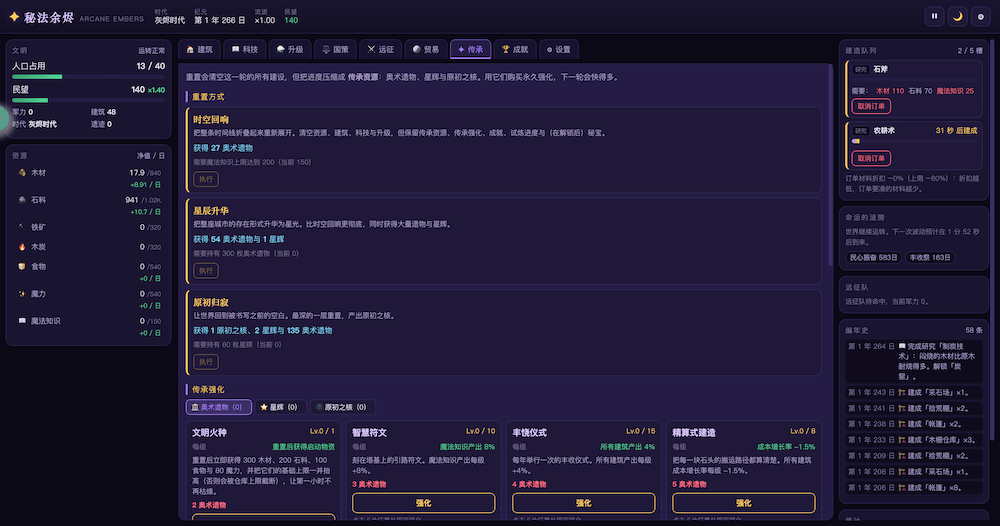1000x526 pixels.
Task: Click the book icon in the 制炭技术 chronicle entry
Action: pyautogui.click(x=902, y=346)
